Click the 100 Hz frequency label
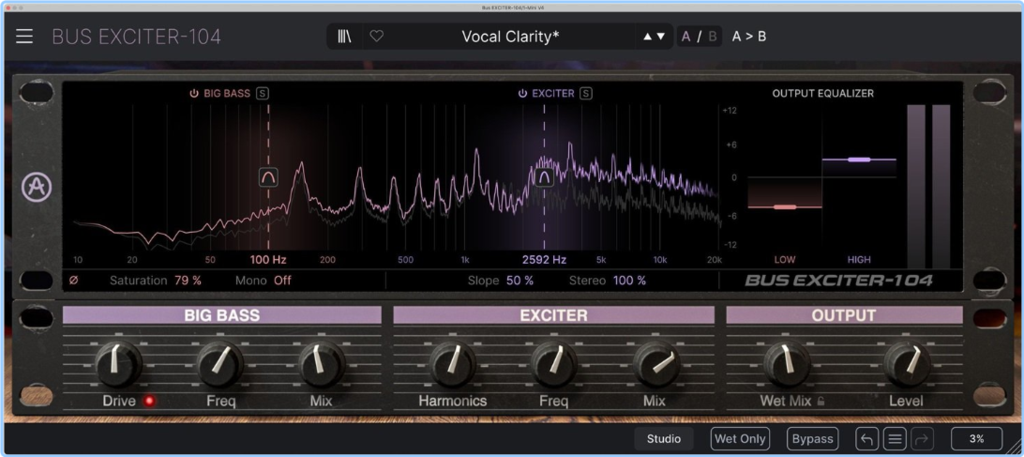1024x457 pixels. [268, 260]
